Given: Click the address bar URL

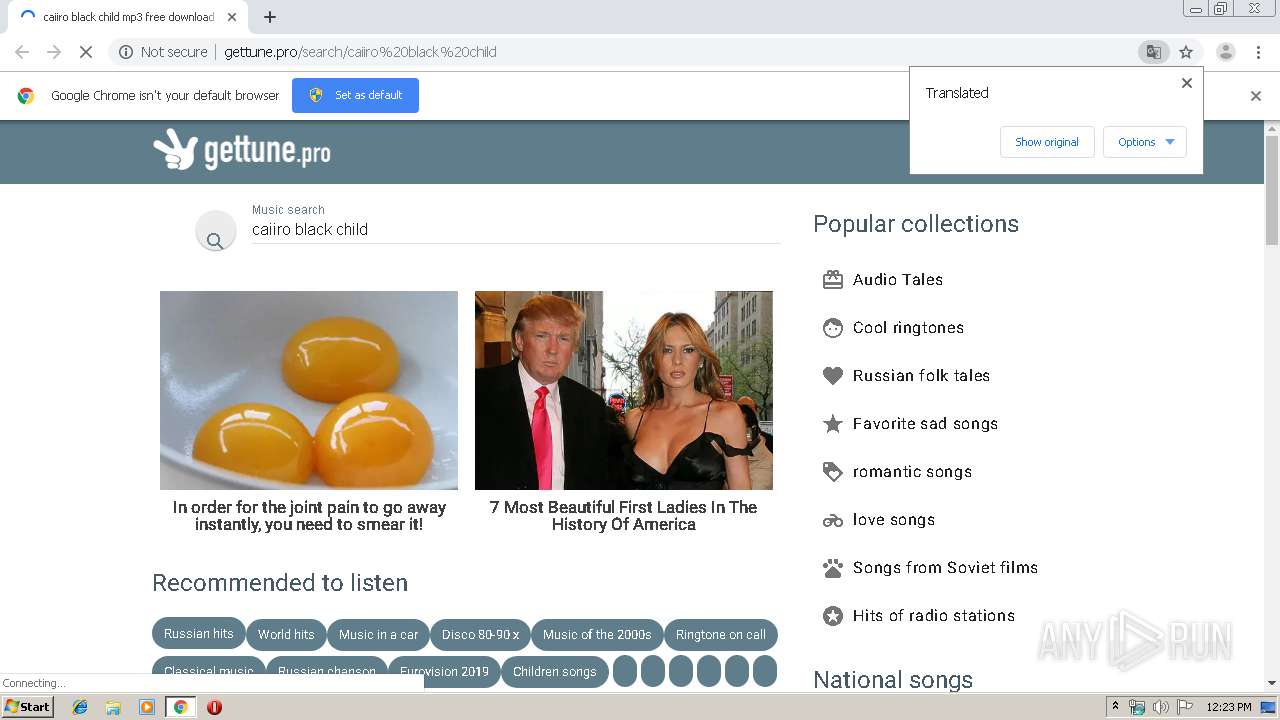Looking at the screenshot, I should [x=360, y=52].
